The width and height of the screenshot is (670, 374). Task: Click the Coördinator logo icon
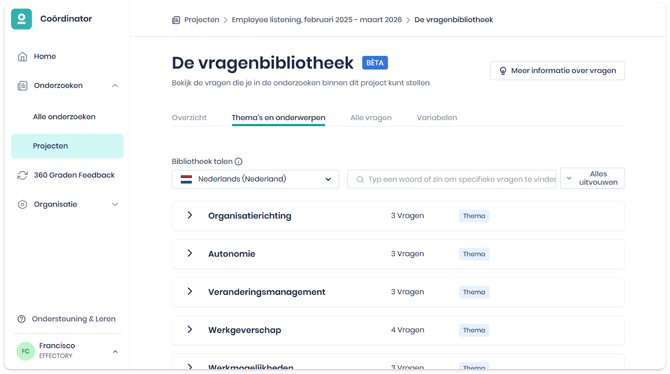click(x=21, y=19)
